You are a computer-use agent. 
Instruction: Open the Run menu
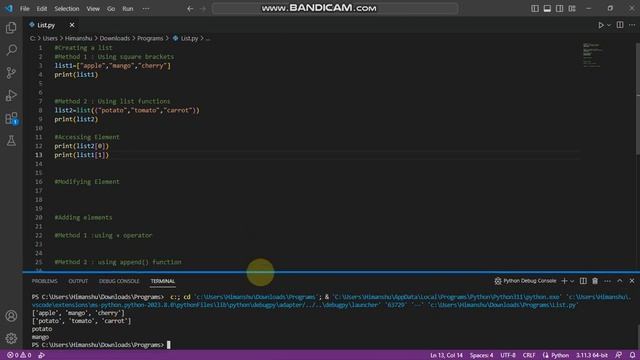point(128,9)
